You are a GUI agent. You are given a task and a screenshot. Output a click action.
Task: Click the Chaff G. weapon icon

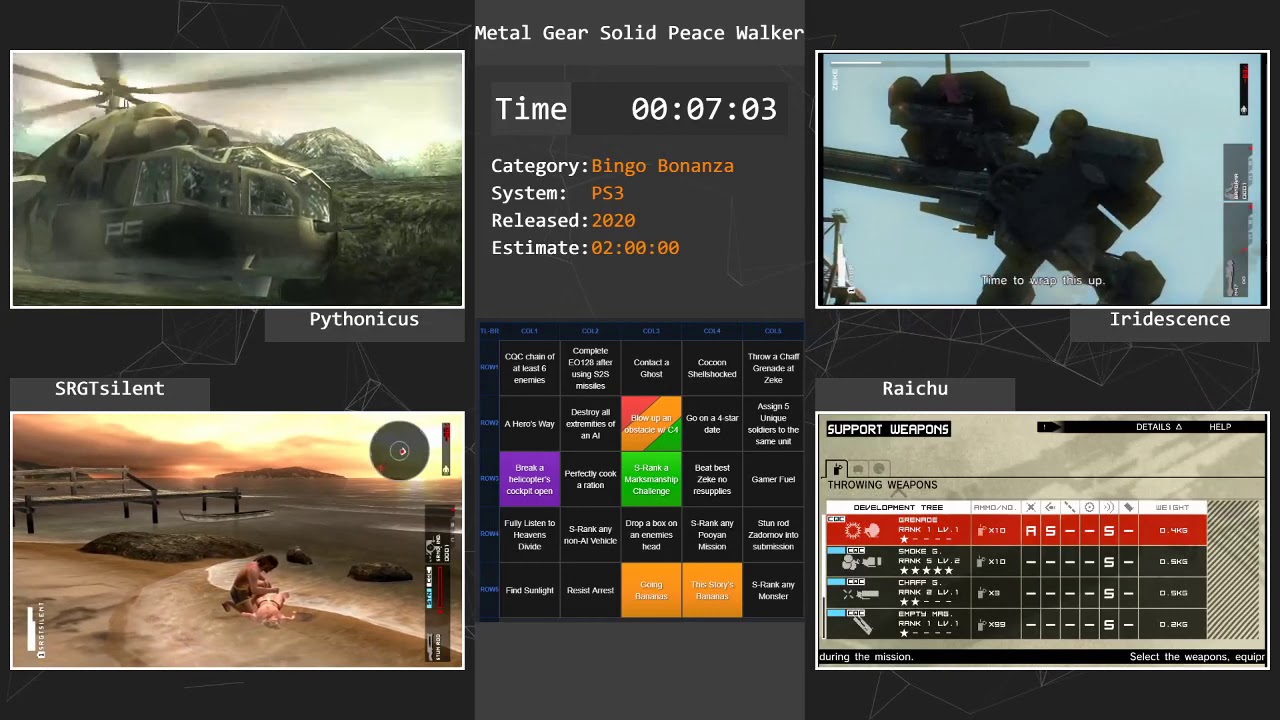point(860,593)
